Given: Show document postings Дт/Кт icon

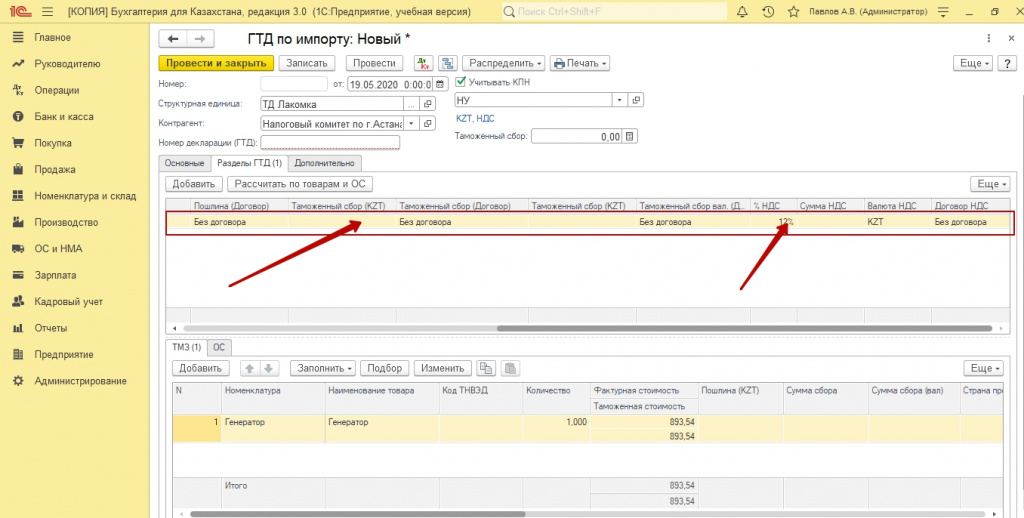Looking at the screenshot, I should point(424,63).
